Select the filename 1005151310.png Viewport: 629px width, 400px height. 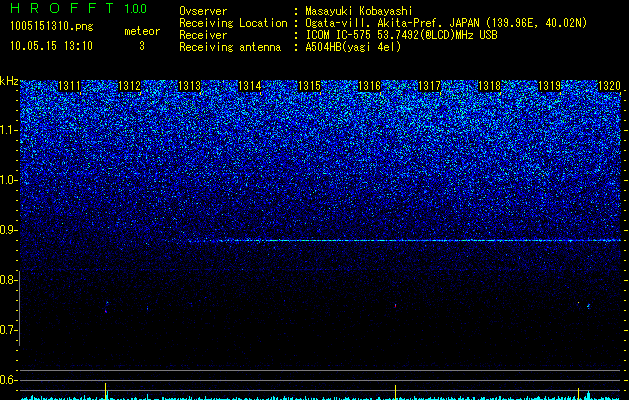tap(52, 27)
